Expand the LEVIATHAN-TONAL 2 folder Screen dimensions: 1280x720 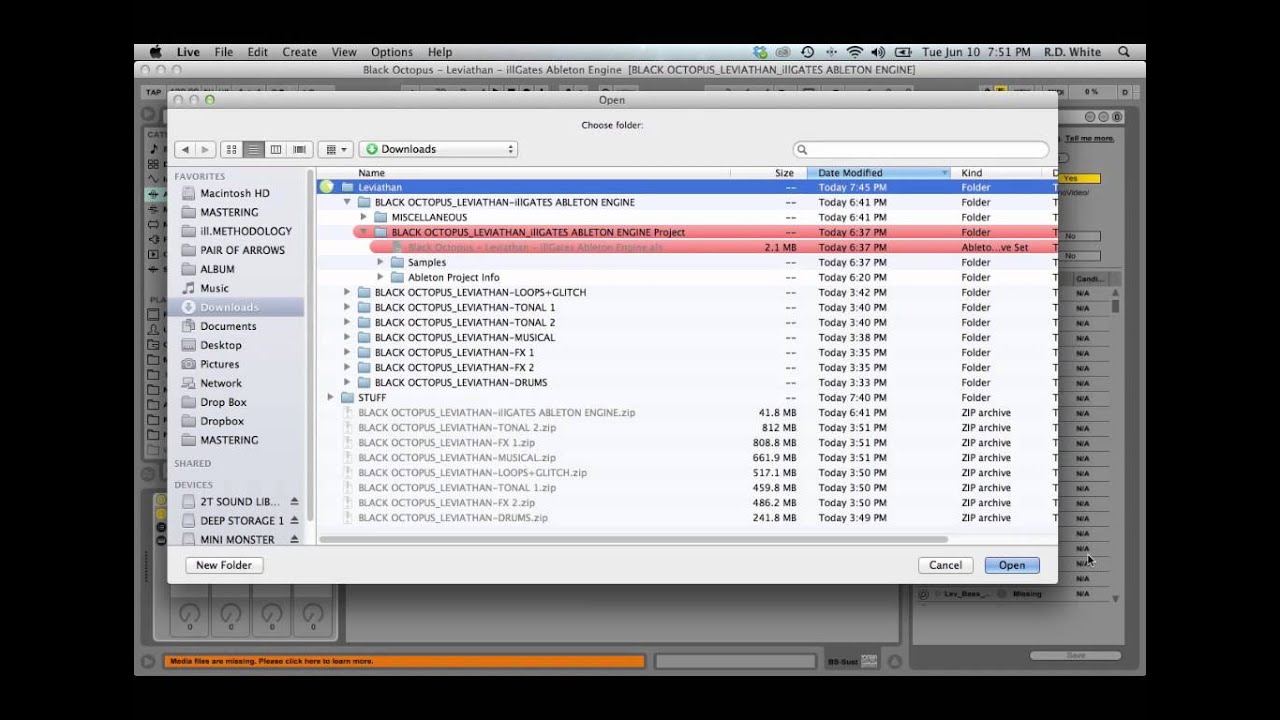coord(347,322)
